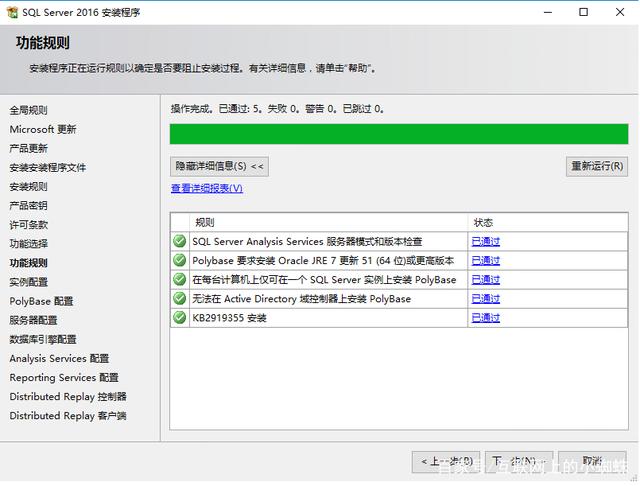The width and height of the screenshot is (640, 486).
Task: Select 全局规则 step in the sidebar
Action: pyautogui.click(x=29, y=110)
